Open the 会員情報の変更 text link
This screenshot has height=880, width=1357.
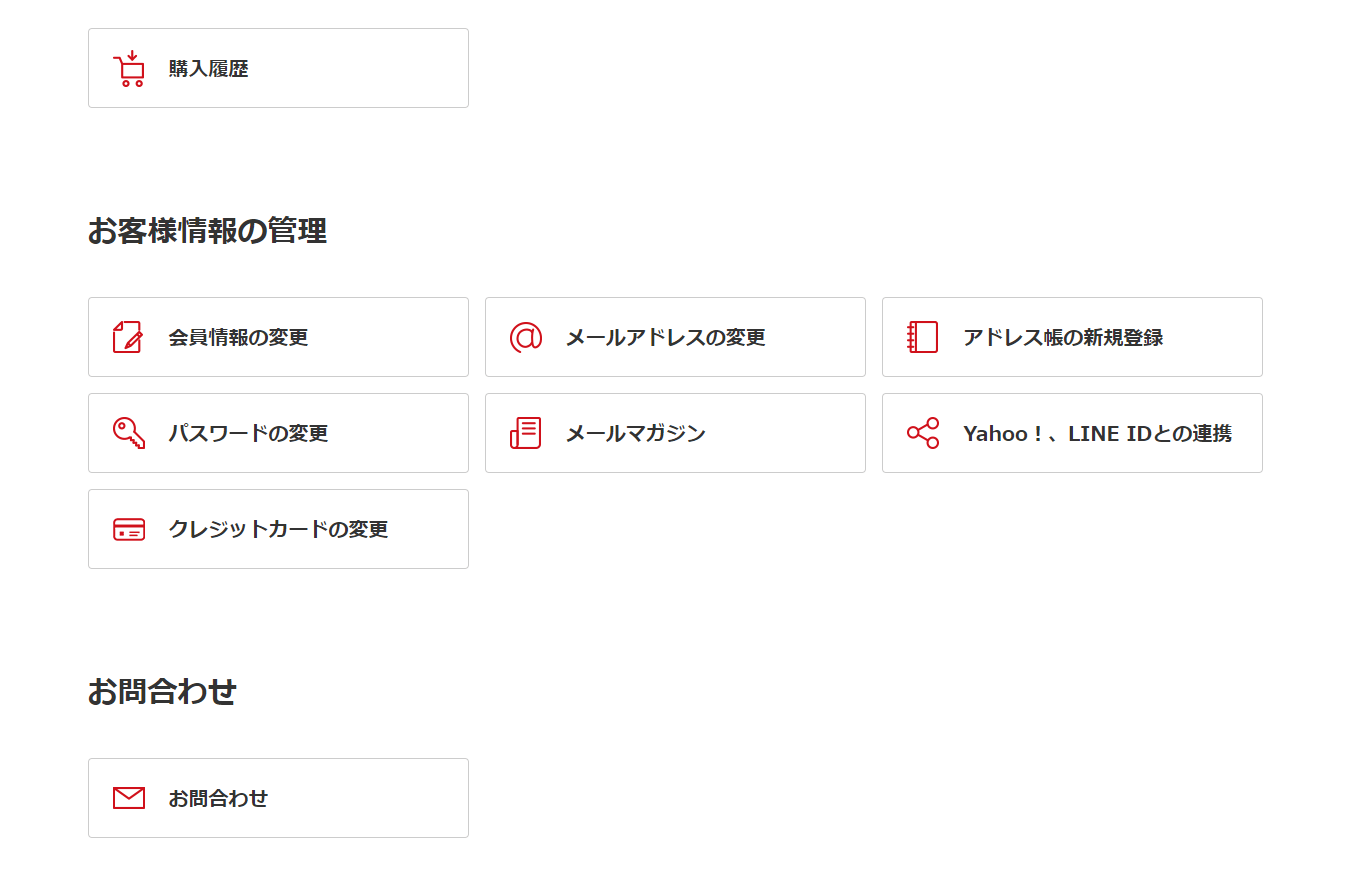pos(238,337)
